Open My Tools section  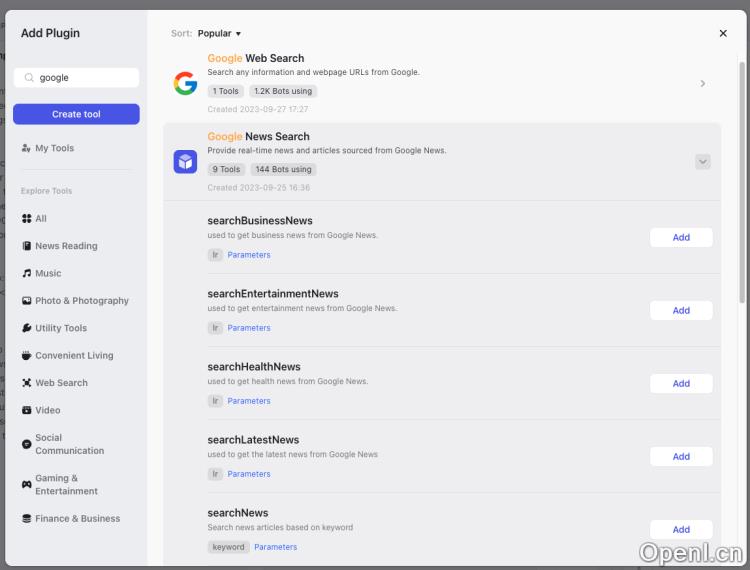coord(54,148)
